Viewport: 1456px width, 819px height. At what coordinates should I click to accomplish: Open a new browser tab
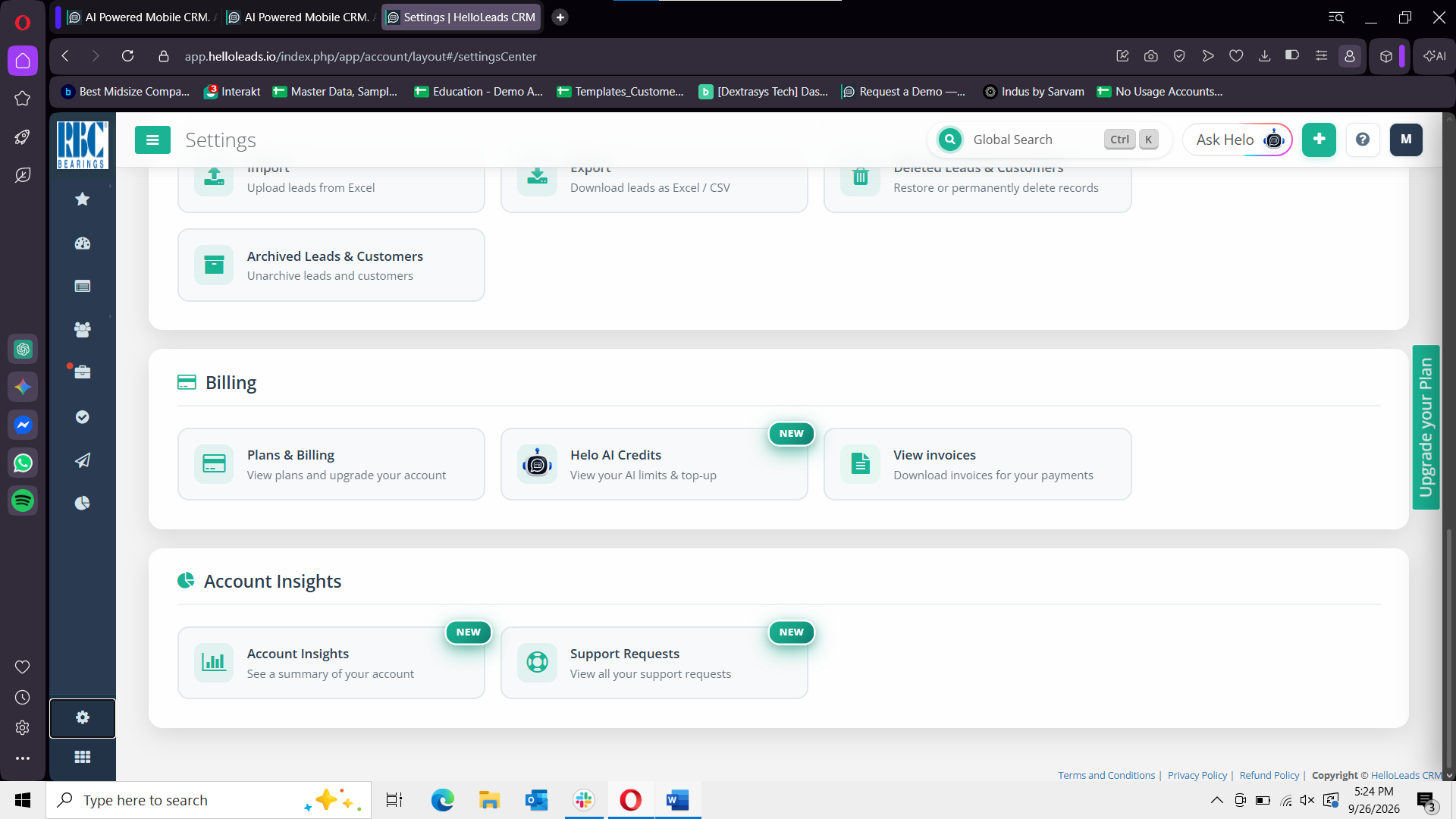[560, 17]
